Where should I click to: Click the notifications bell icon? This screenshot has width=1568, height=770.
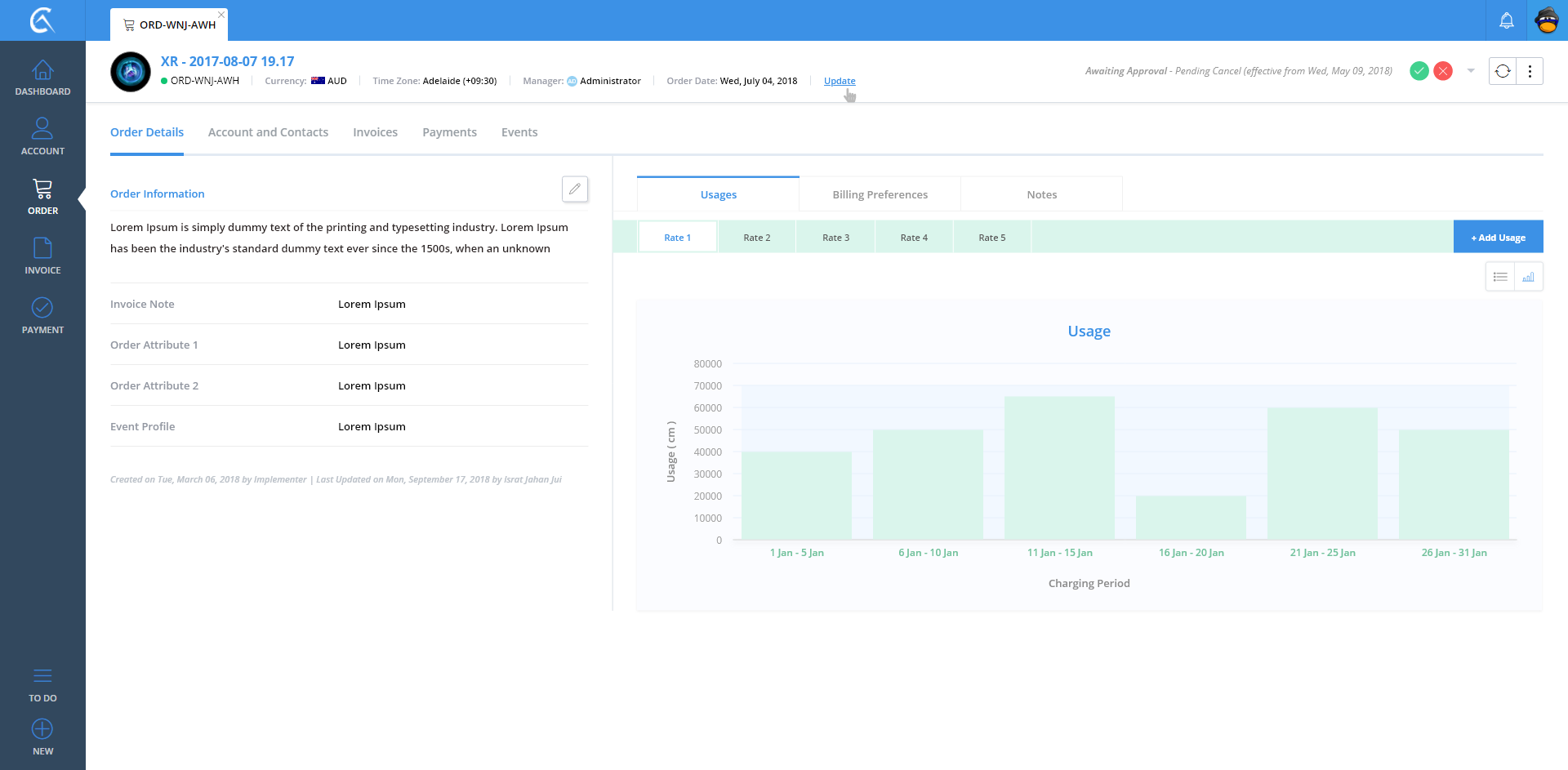[1507, 21]
